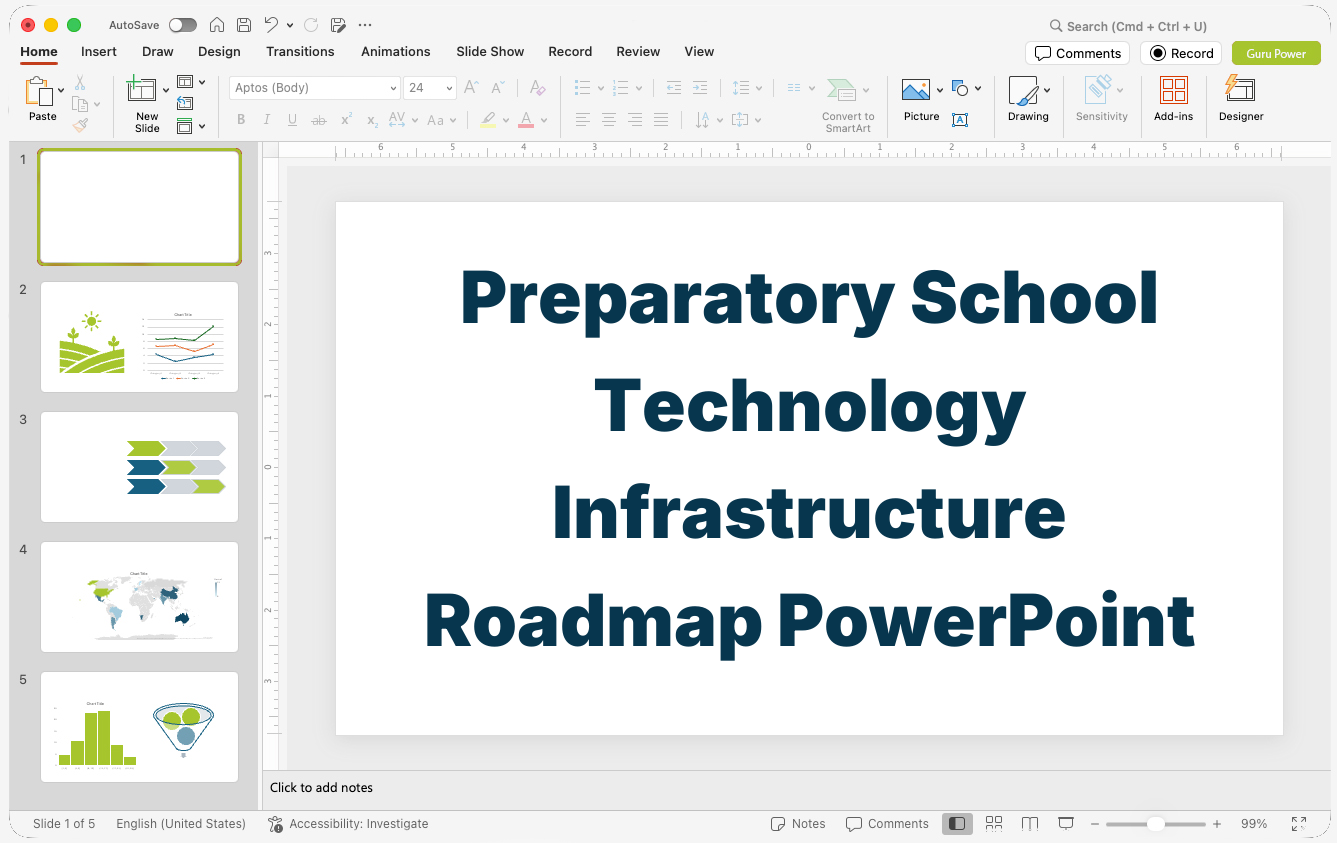Open the Bullets list dropdown arrow
Viewport: 1337px width, 843px height.
[x=601, y=88]
